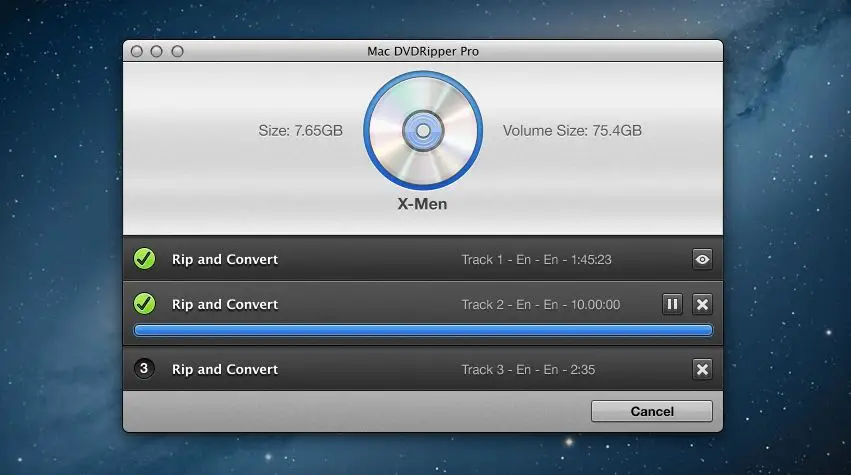
Task: Click the blue Track 2 progress bar
Action: point(423,330)
